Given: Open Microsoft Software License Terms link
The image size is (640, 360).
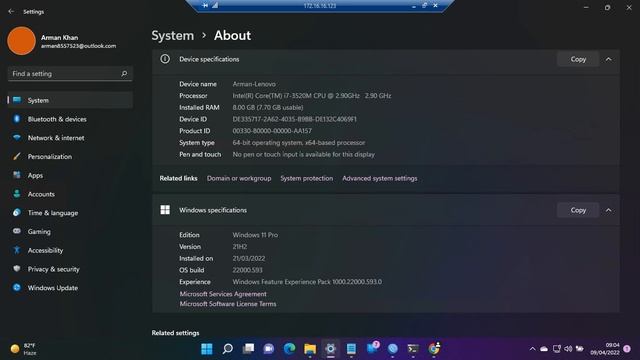Looking at the screenshot, I should pyautogui.click(x=228, y=304).
